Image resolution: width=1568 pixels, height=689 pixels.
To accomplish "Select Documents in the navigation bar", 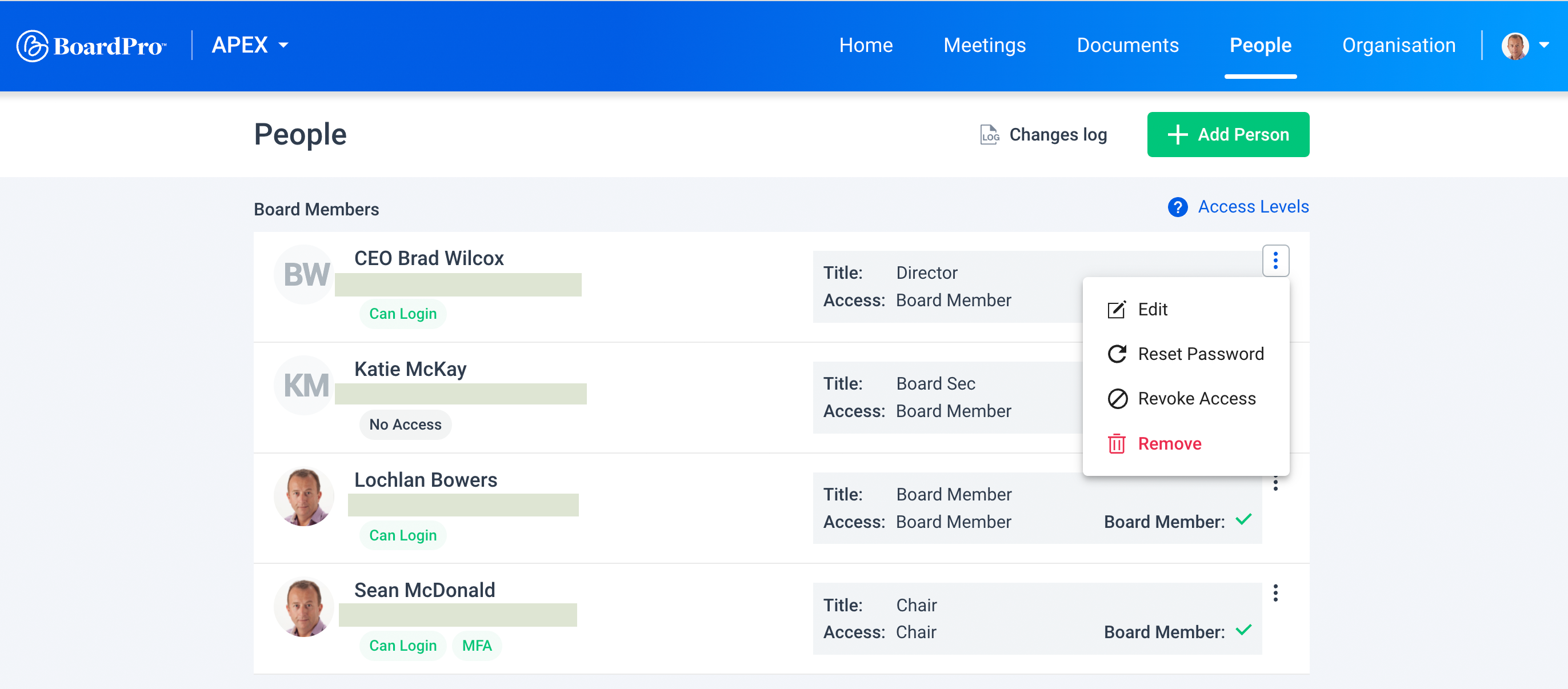I will click(1127, 45).
